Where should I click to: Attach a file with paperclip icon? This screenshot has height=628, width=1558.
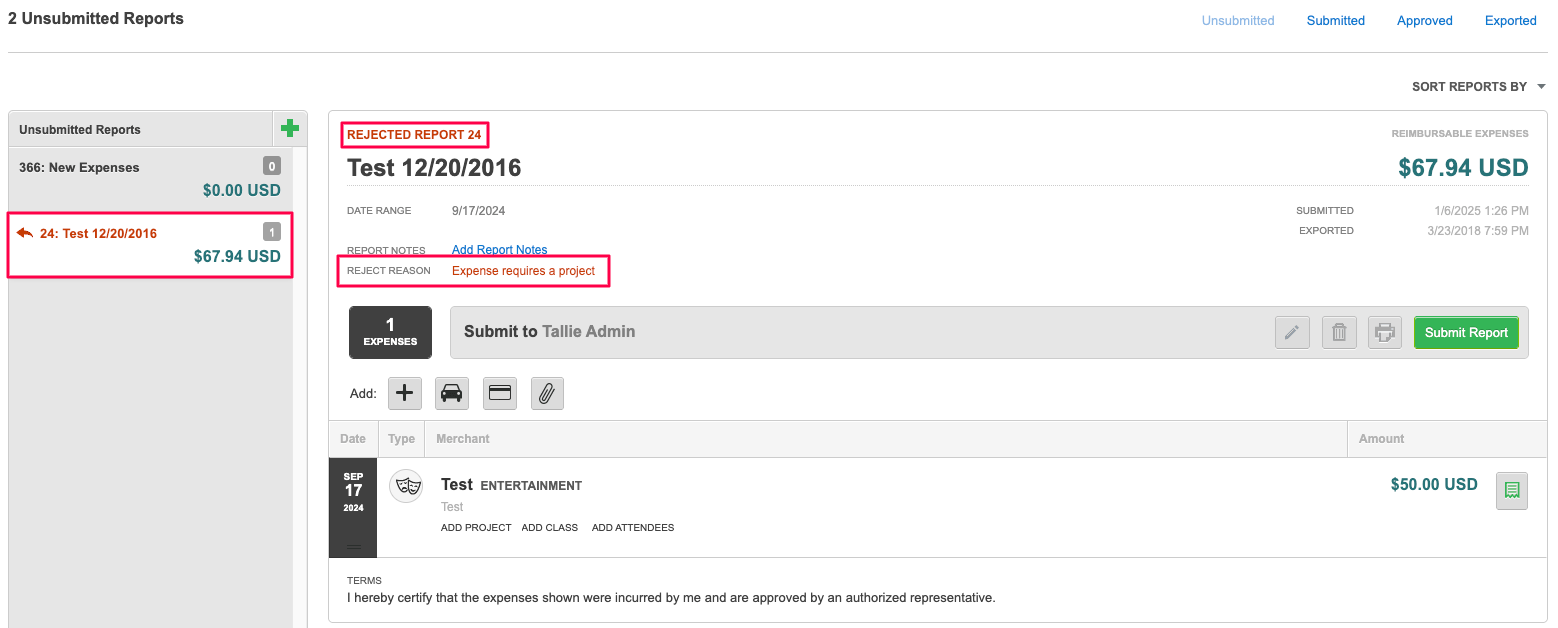(x=546, y=393)
